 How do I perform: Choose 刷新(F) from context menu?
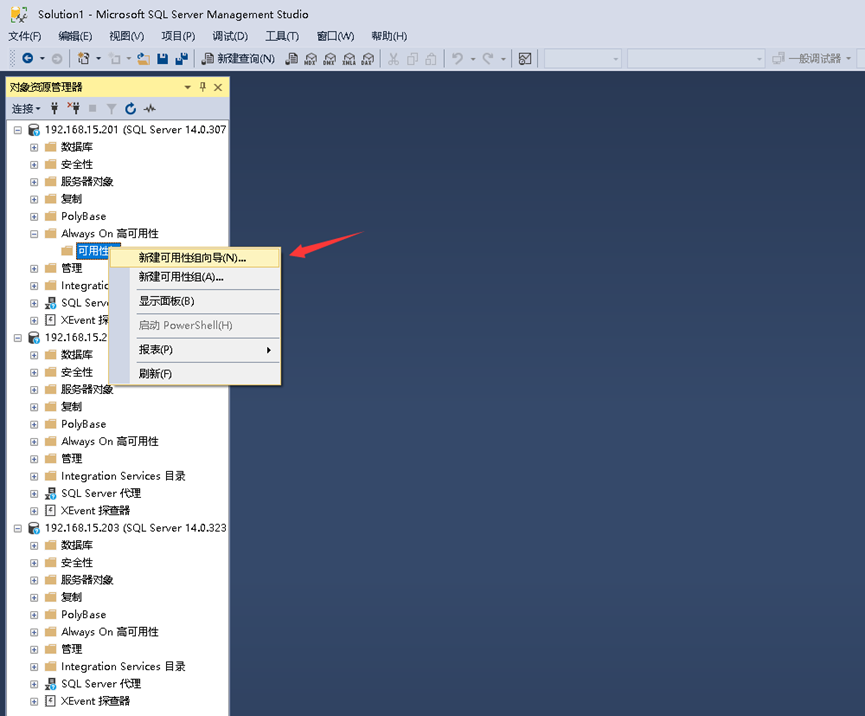(x=195, y=374)
